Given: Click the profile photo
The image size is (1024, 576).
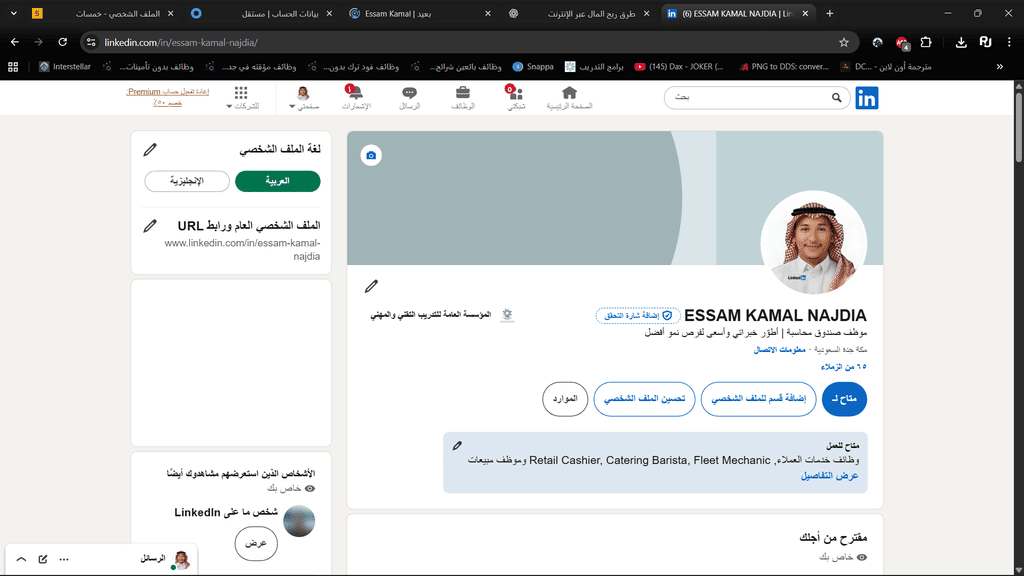Looking at the screenshot, I should 814,242.
